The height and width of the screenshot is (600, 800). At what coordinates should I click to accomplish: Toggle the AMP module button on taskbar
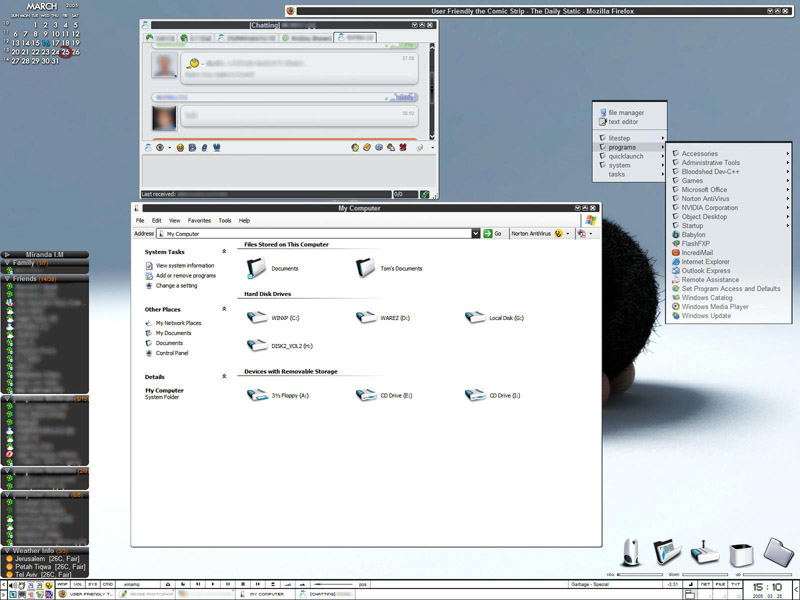pos(63,584)
